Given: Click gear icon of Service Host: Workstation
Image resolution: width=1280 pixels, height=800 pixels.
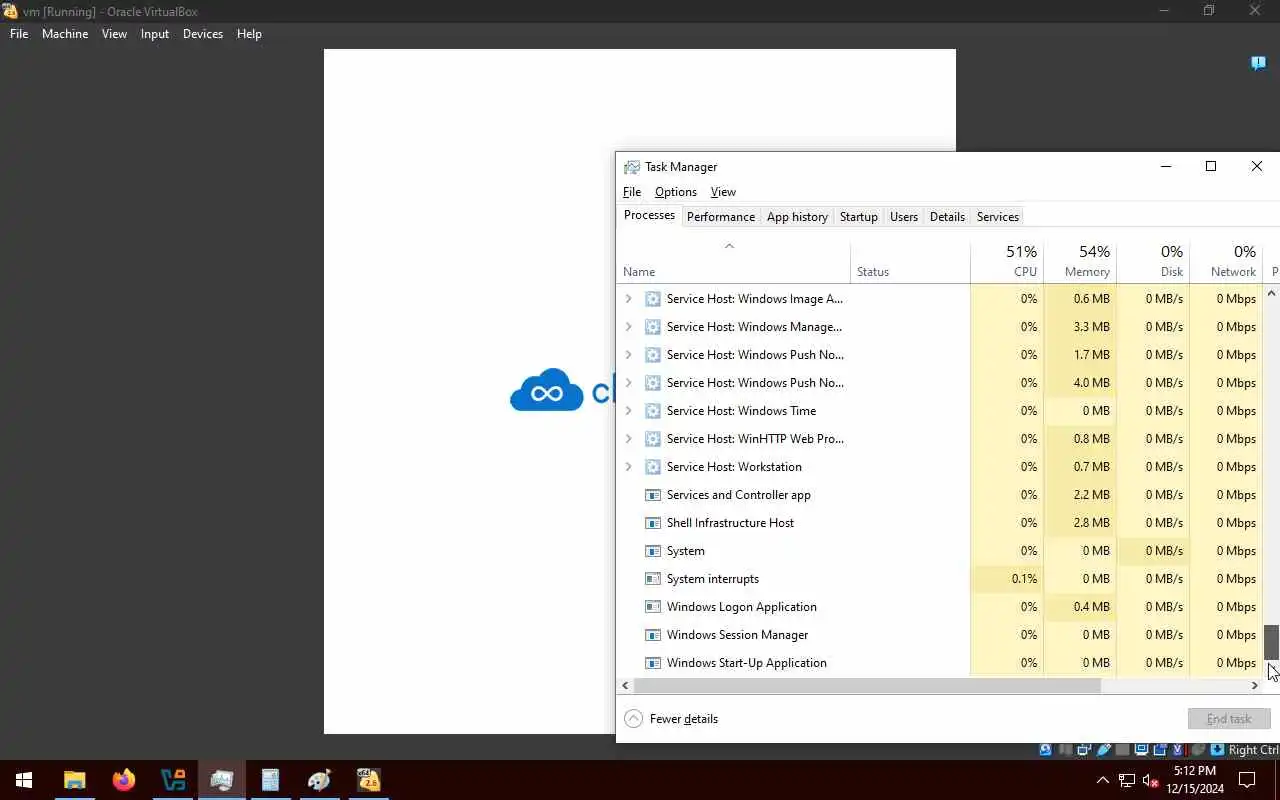Looking at the screenshot, I should pyautogui.click(x=653, y=467).
